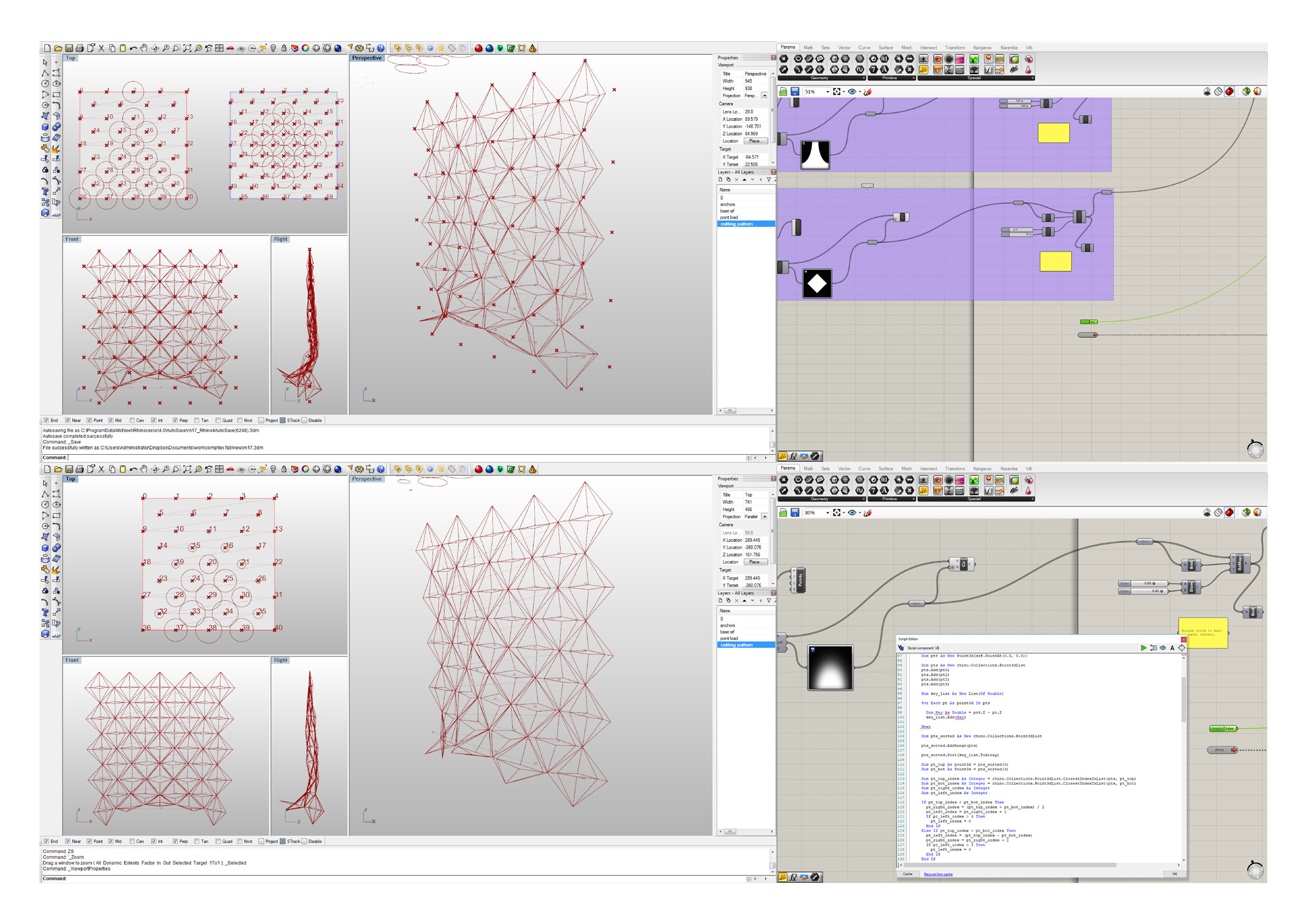Click Grasshopper open file icon beside 80% zoom
Image resolution: width=1307 pixels, height=924 pixels.
point(783,513)
